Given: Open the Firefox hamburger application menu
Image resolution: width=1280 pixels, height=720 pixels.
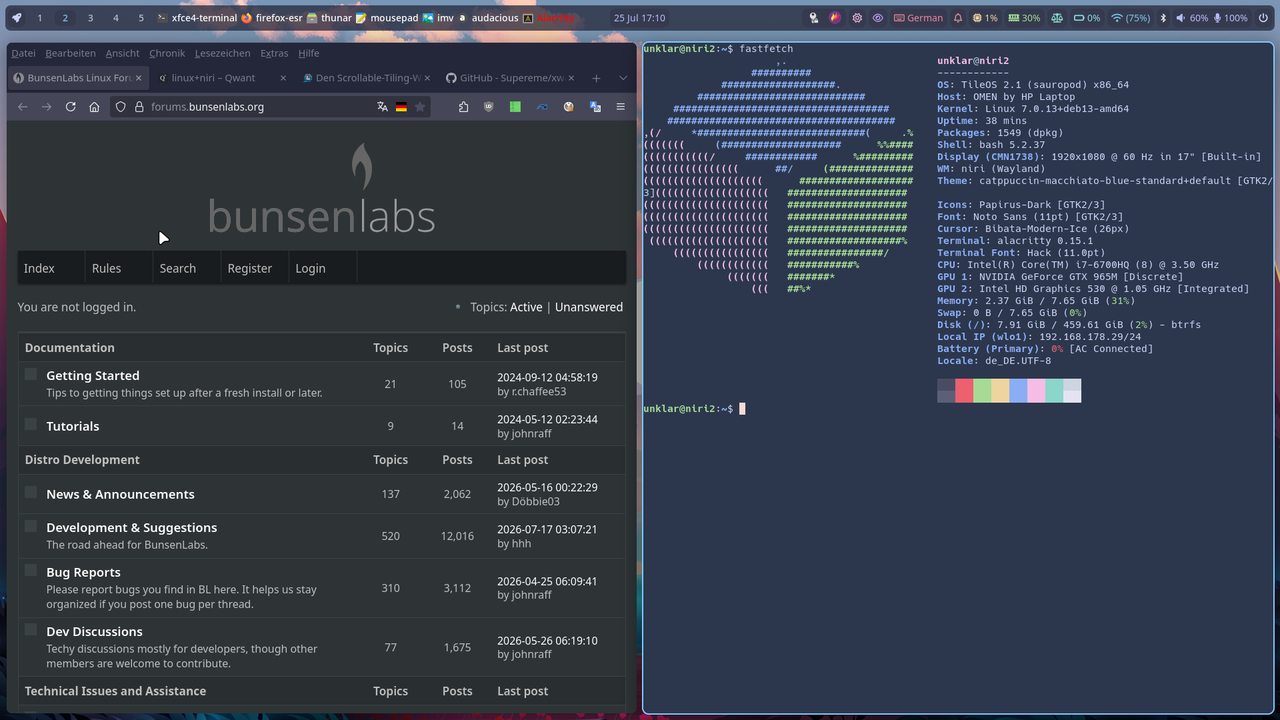Looking at the screenshot, I should pos(620,107).
